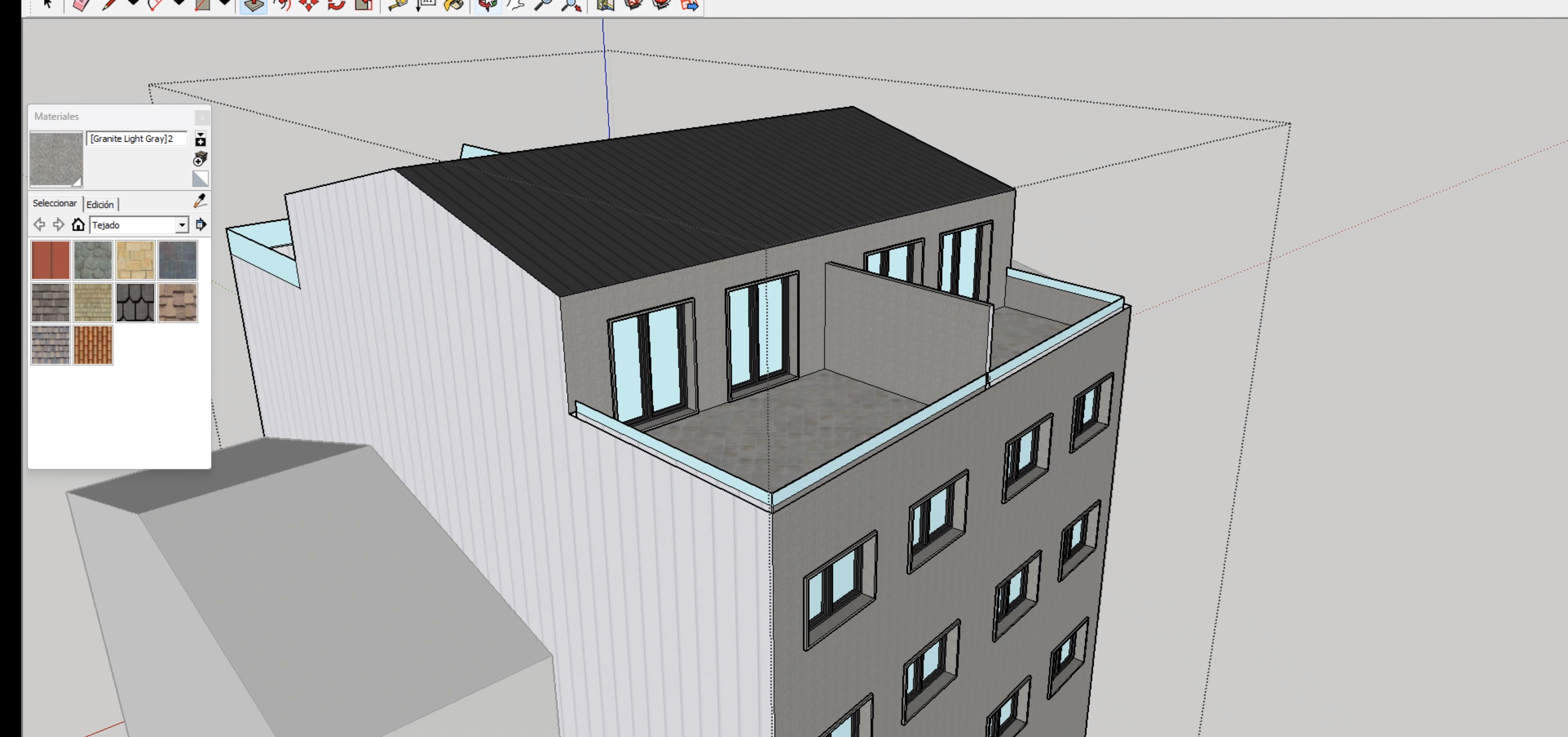Set material to default paint icon

[200, 179]
